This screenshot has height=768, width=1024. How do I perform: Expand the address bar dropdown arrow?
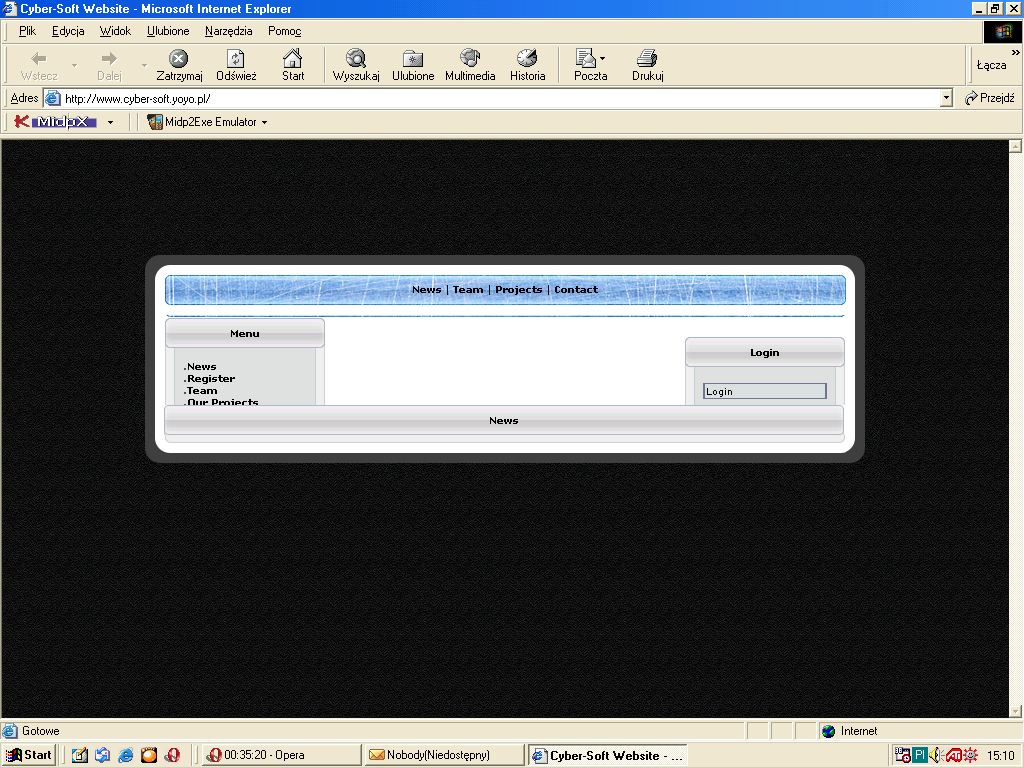click(946, 98)
